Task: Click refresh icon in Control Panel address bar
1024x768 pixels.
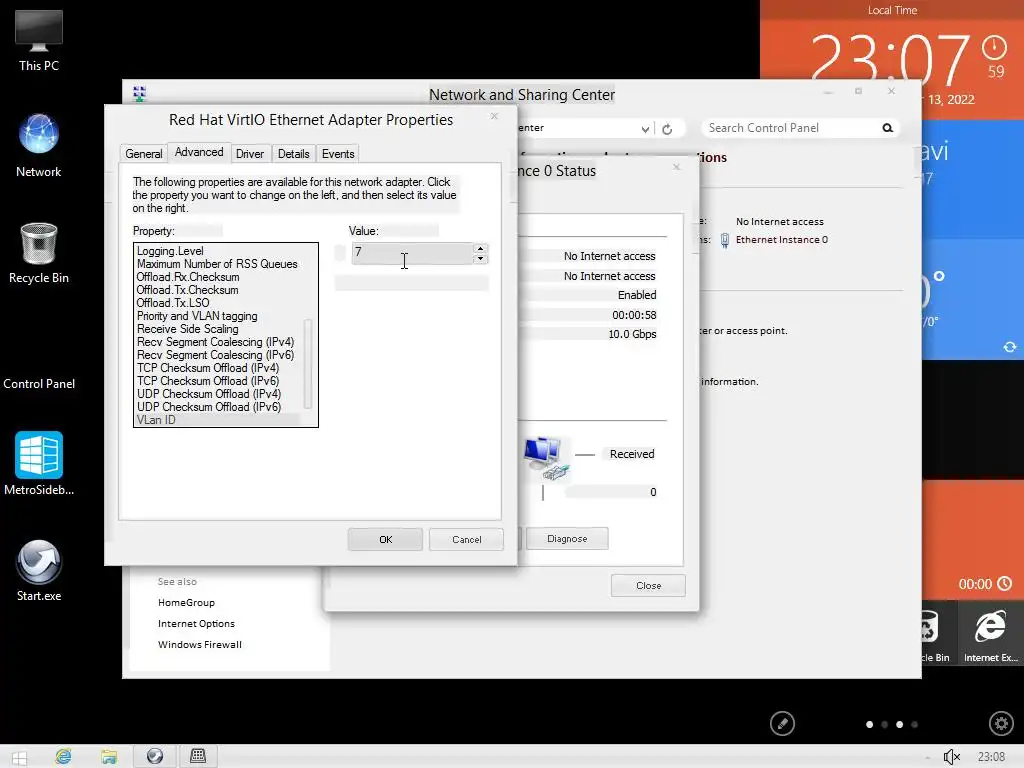Action: tap(667, 129)
